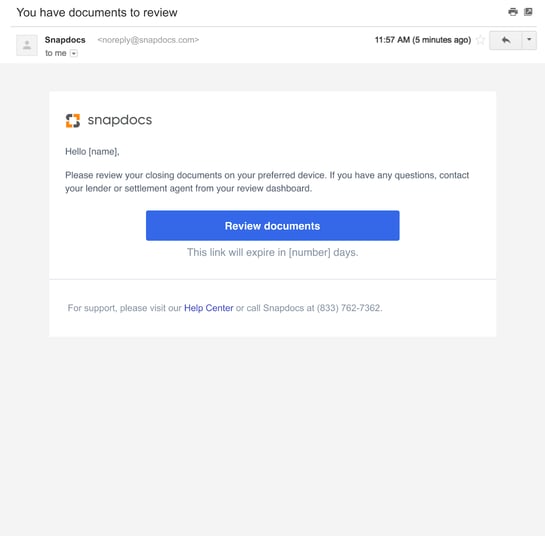Click the closing documents paragraph

click(x=267, y=182)
